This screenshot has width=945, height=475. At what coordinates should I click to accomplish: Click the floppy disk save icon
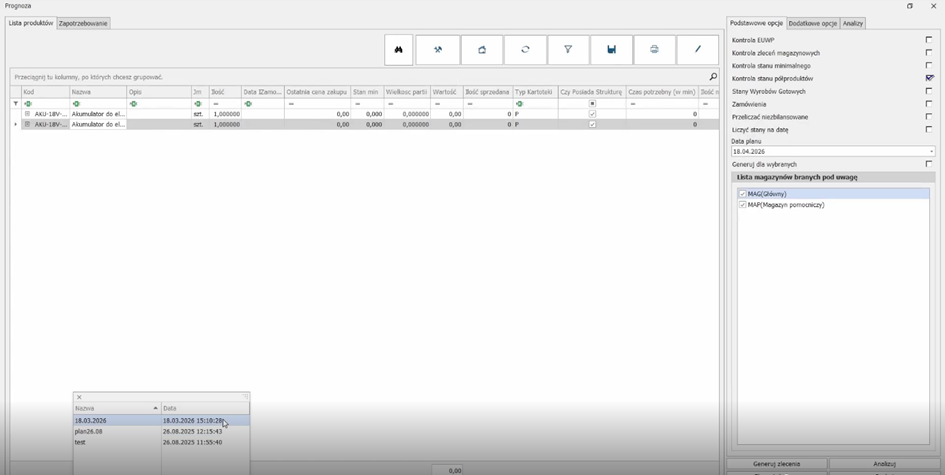[x=611, y=50]
